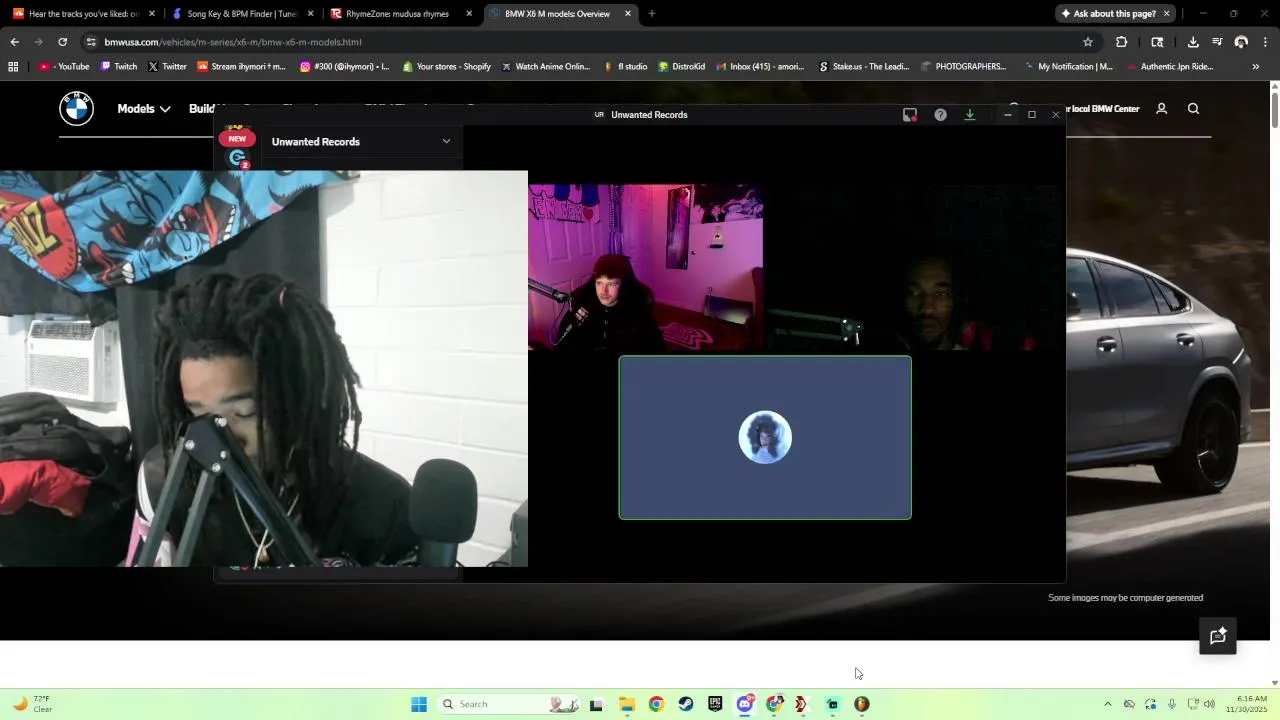The image size is (1280, 720).
Task: Open browser downloads icon
Action: tap(1193, 42)
